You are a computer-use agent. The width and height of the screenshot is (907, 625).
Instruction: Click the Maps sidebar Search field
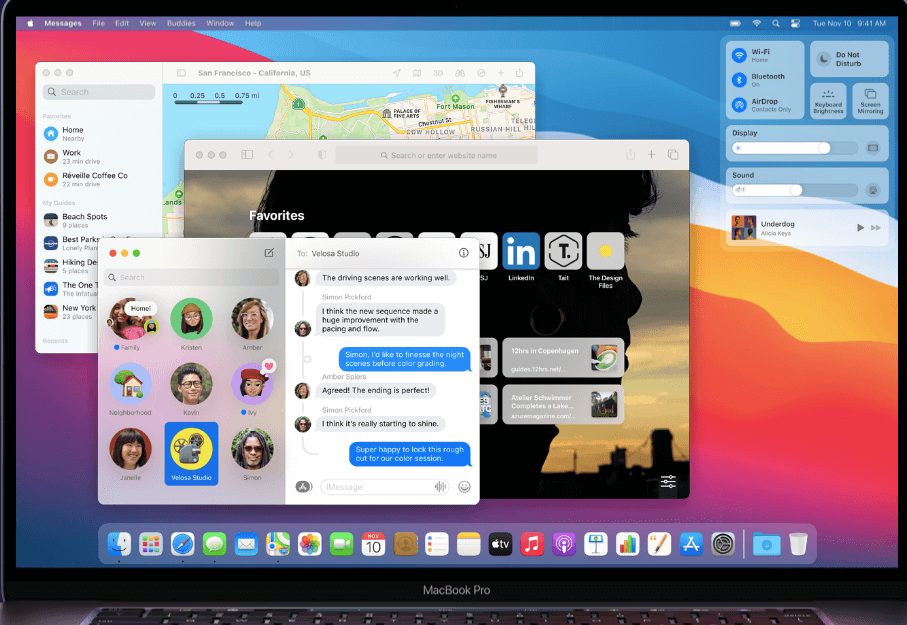pyautogui.click(x=99, y=92)
